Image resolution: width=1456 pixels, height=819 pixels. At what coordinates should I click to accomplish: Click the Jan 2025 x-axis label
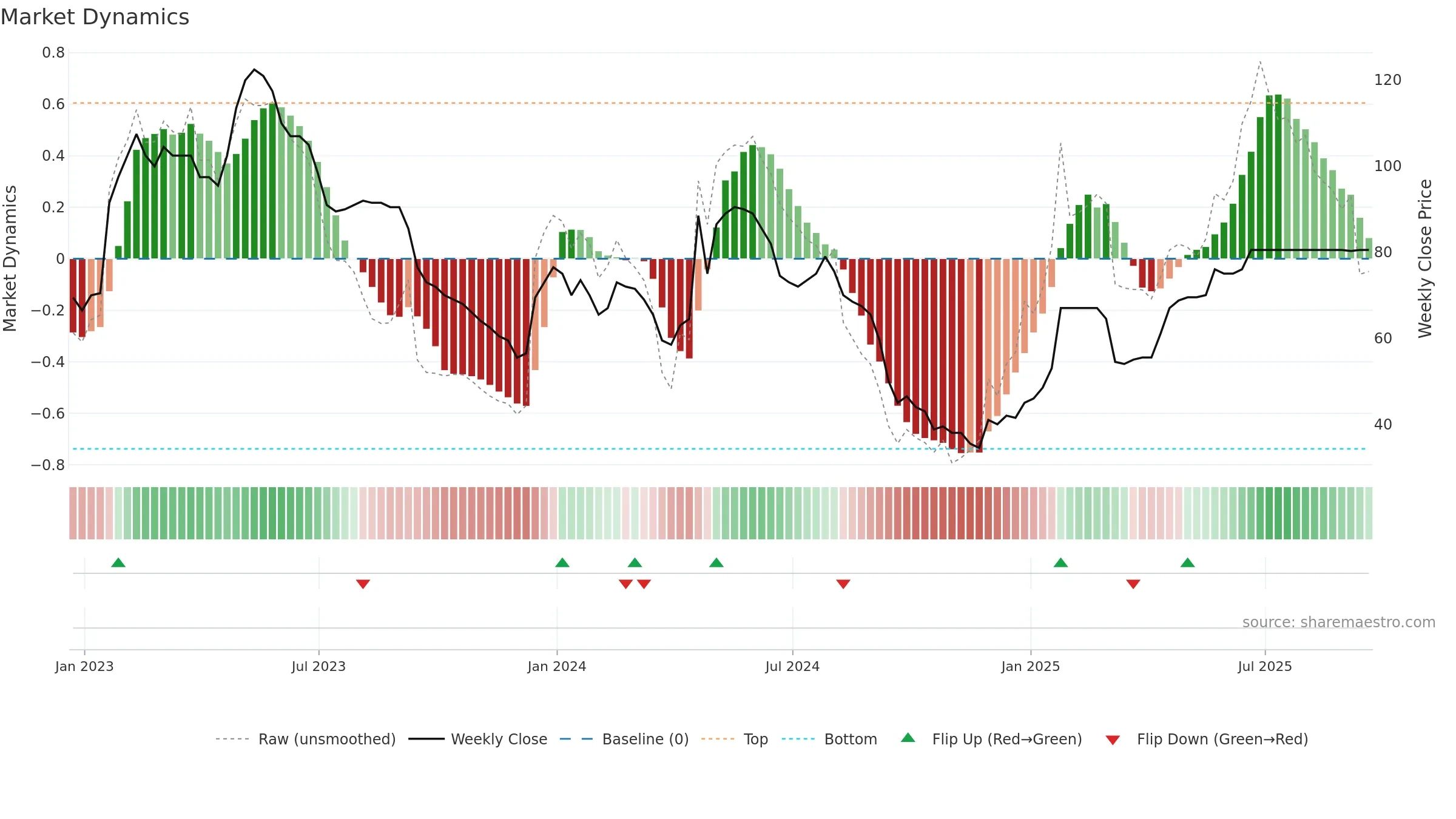[x=1030, y=666]
